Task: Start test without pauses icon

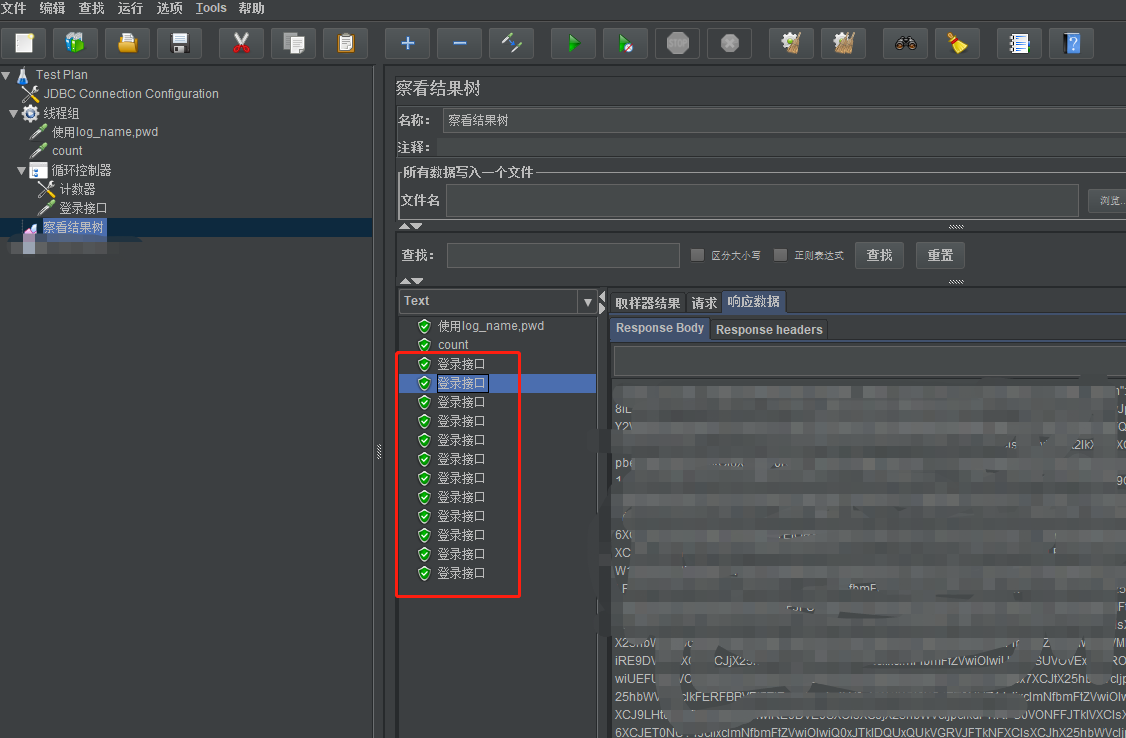Action: (625, 43)
